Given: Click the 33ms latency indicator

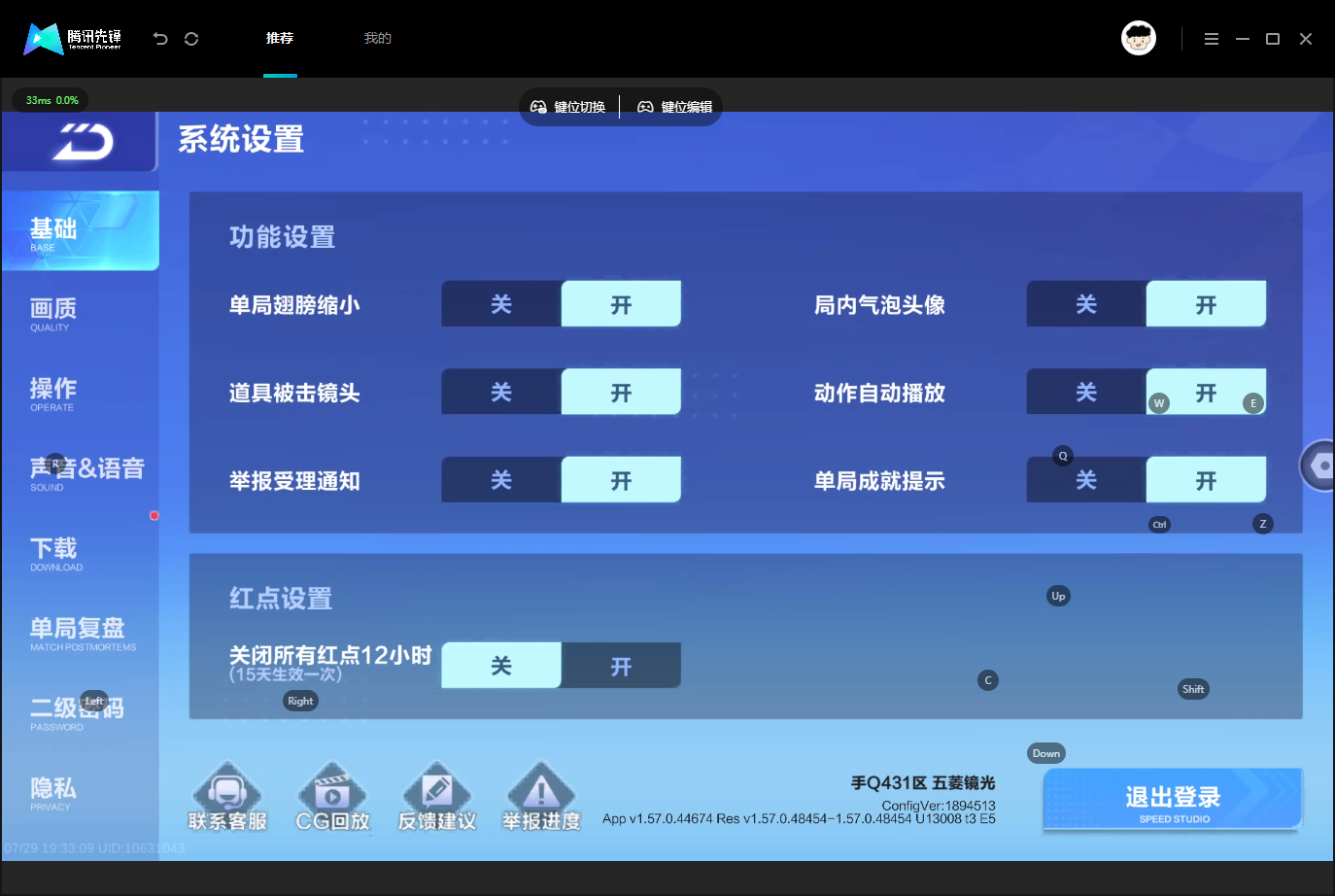Looking at the screenshot, I should (x=51, y=100).
